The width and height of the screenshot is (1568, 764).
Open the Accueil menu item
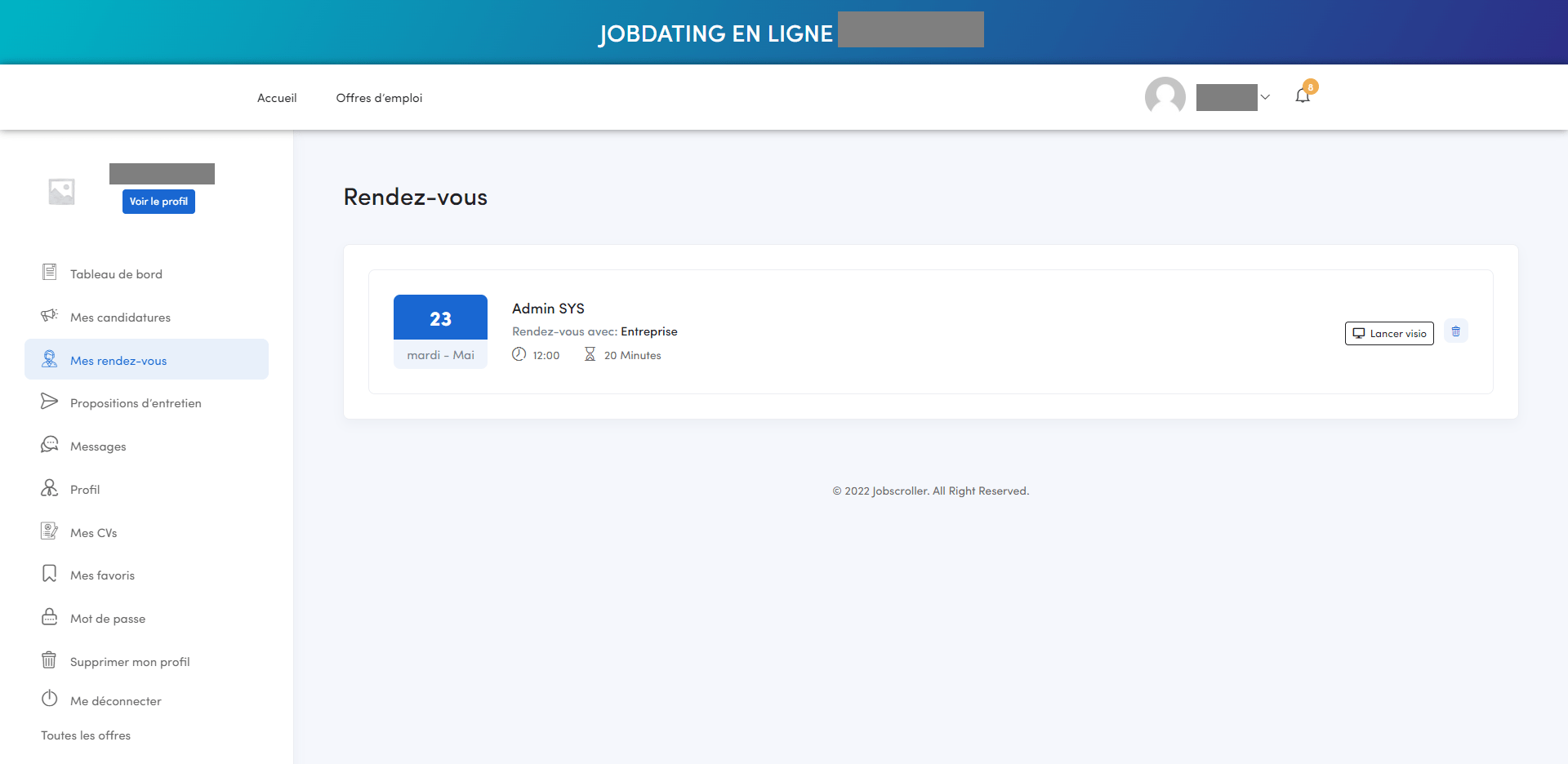coord(277,98)
